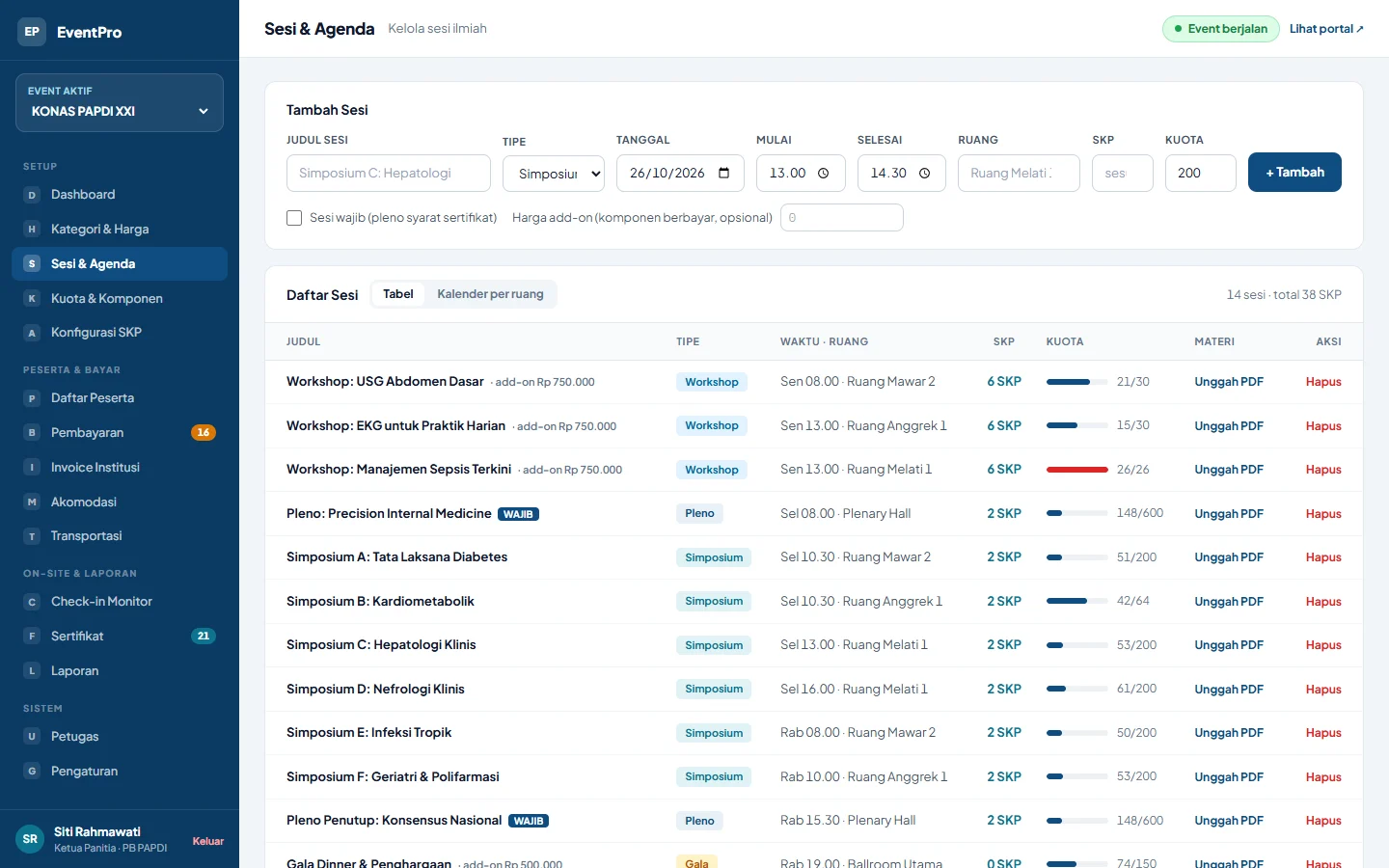The image size is (1389, 868).
Task: Switch to the Tabel view tab
Action: click(x=398, y=294)
